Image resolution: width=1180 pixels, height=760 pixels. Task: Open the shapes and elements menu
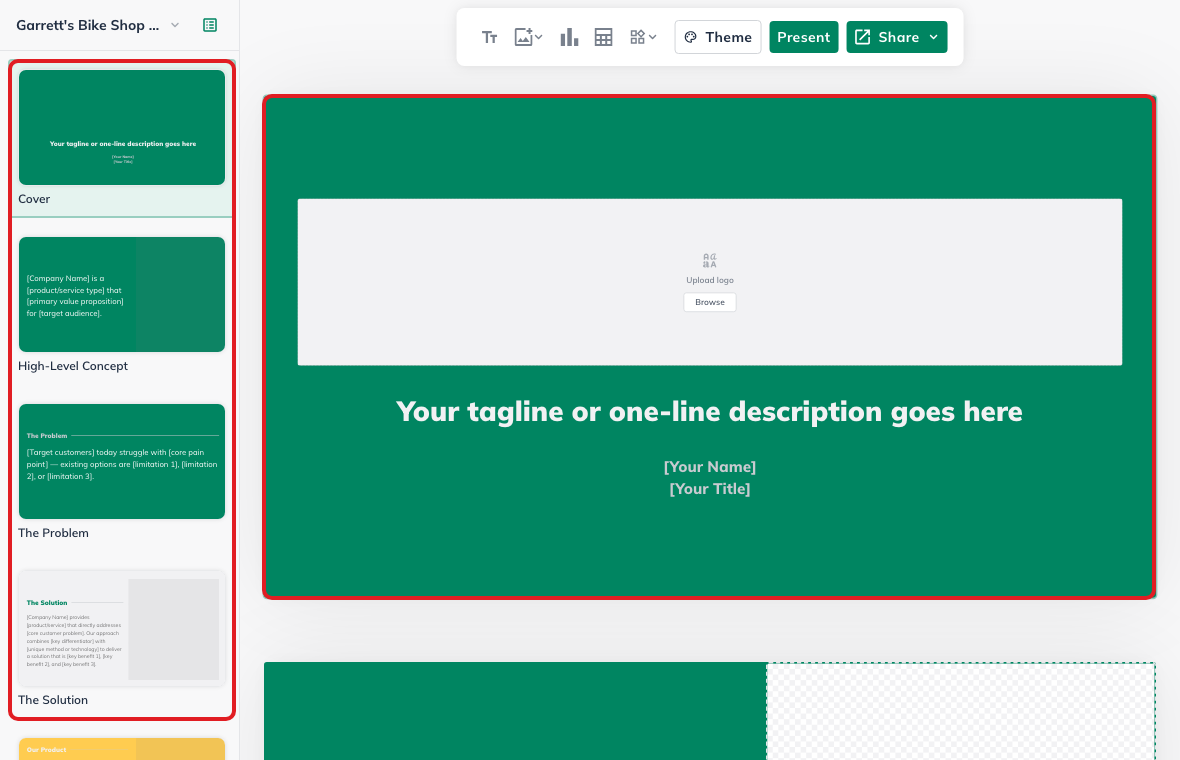point(643,38)
